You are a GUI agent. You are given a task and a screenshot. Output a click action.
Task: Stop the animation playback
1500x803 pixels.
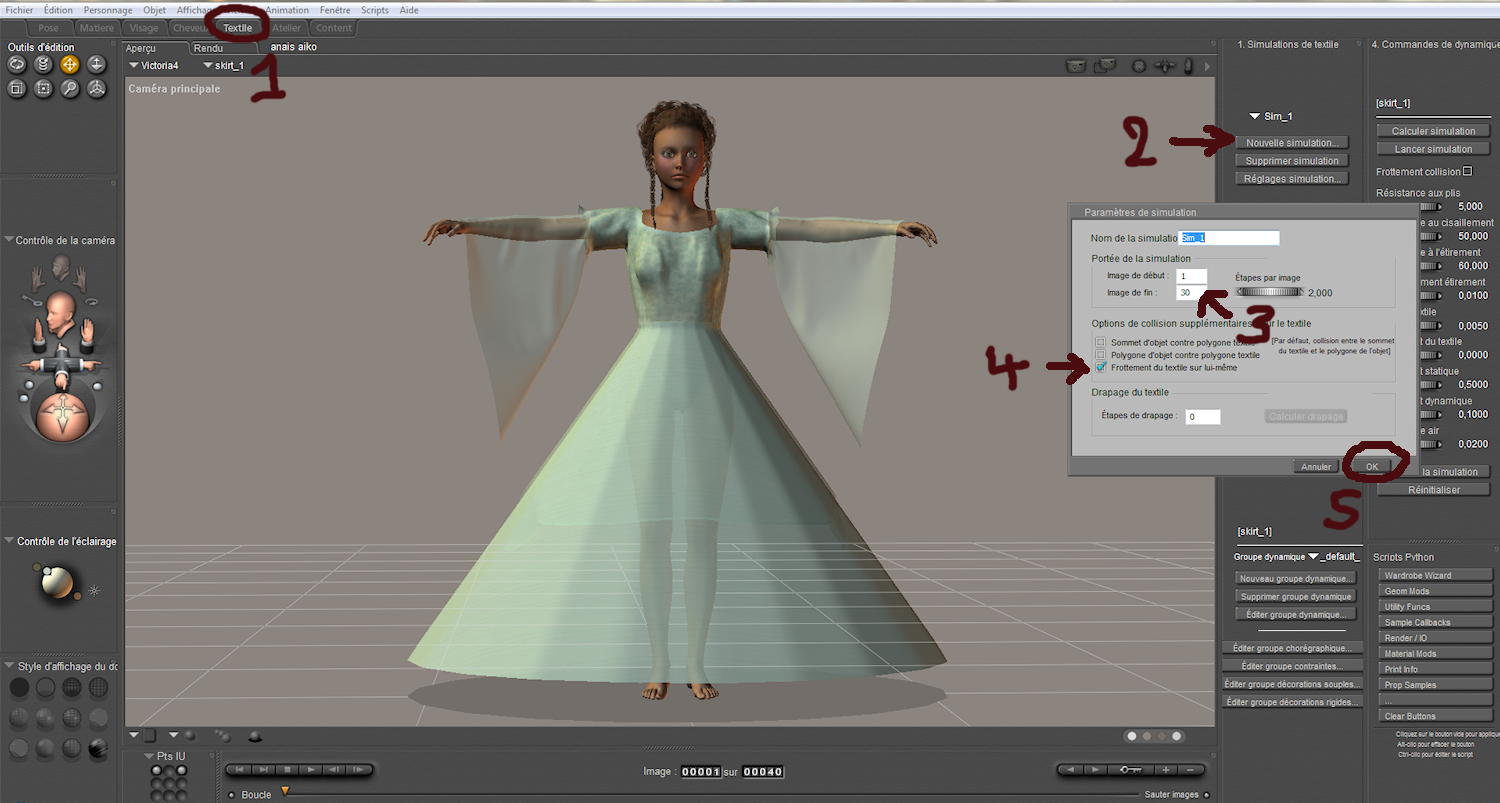287,770
